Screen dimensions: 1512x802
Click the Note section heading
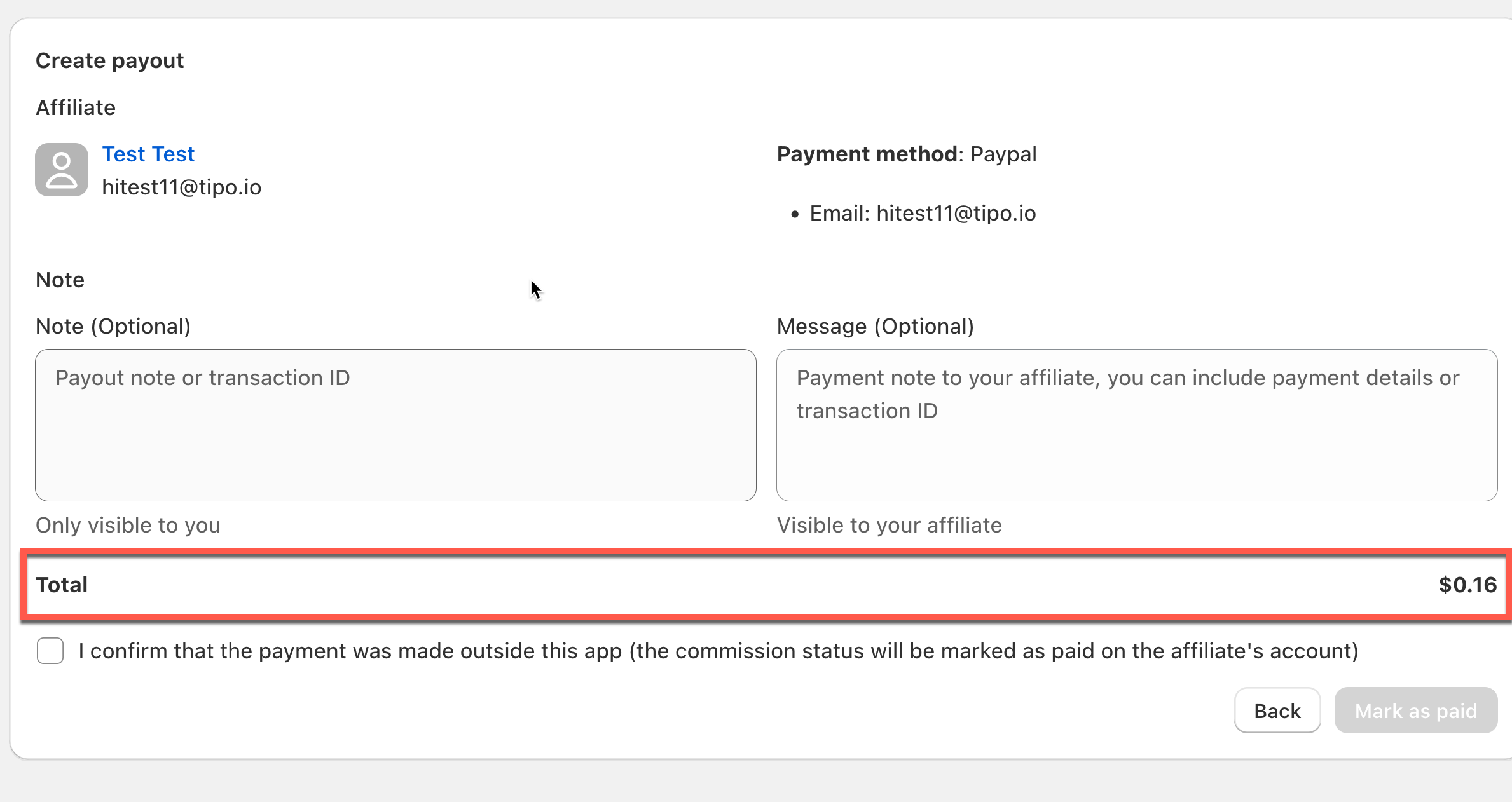60,280
